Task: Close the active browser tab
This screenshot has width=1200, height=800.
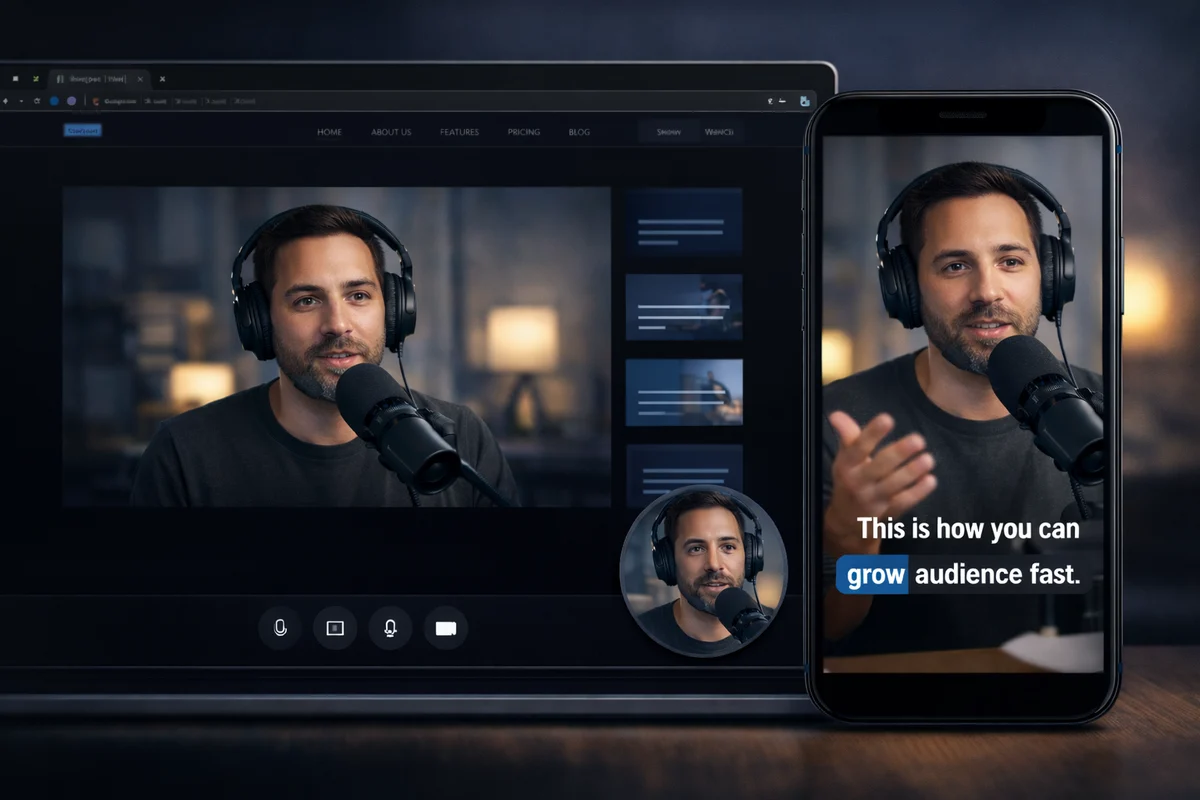Action: [x=140, y=79]
